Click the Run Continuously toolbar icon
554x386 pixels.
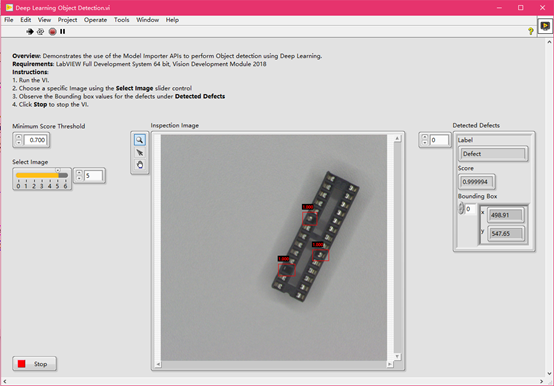(41, 32)
